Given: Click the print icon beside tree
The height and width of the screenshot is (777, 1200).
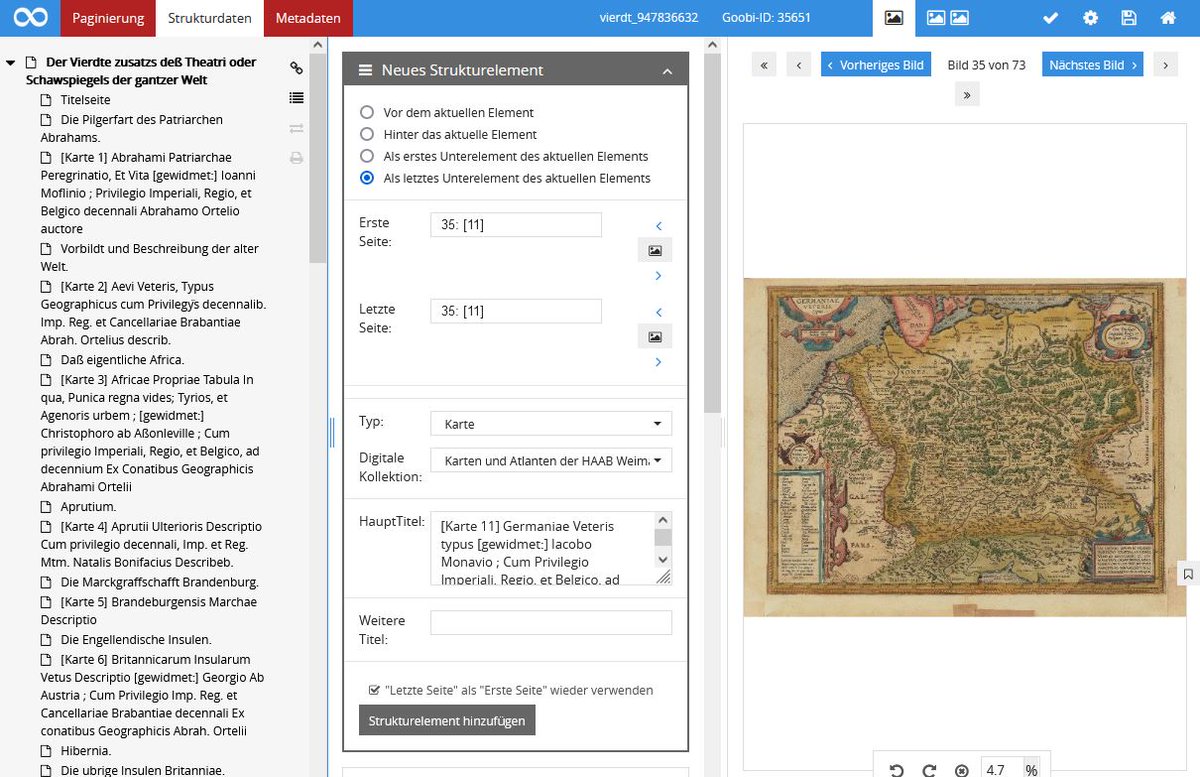Looking at the screenshot, I should pos(296,158).
